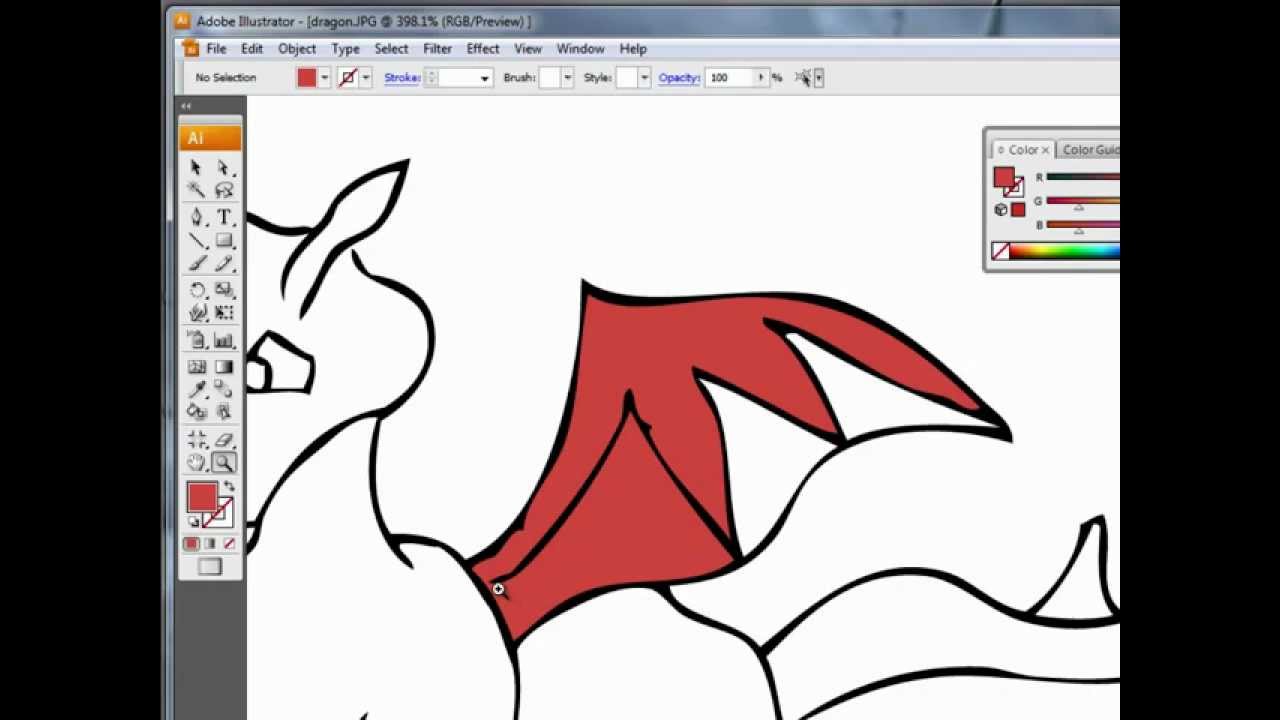Open the Type menu
This screenshot has height=720, width=1280.
(x=345, y=48)
